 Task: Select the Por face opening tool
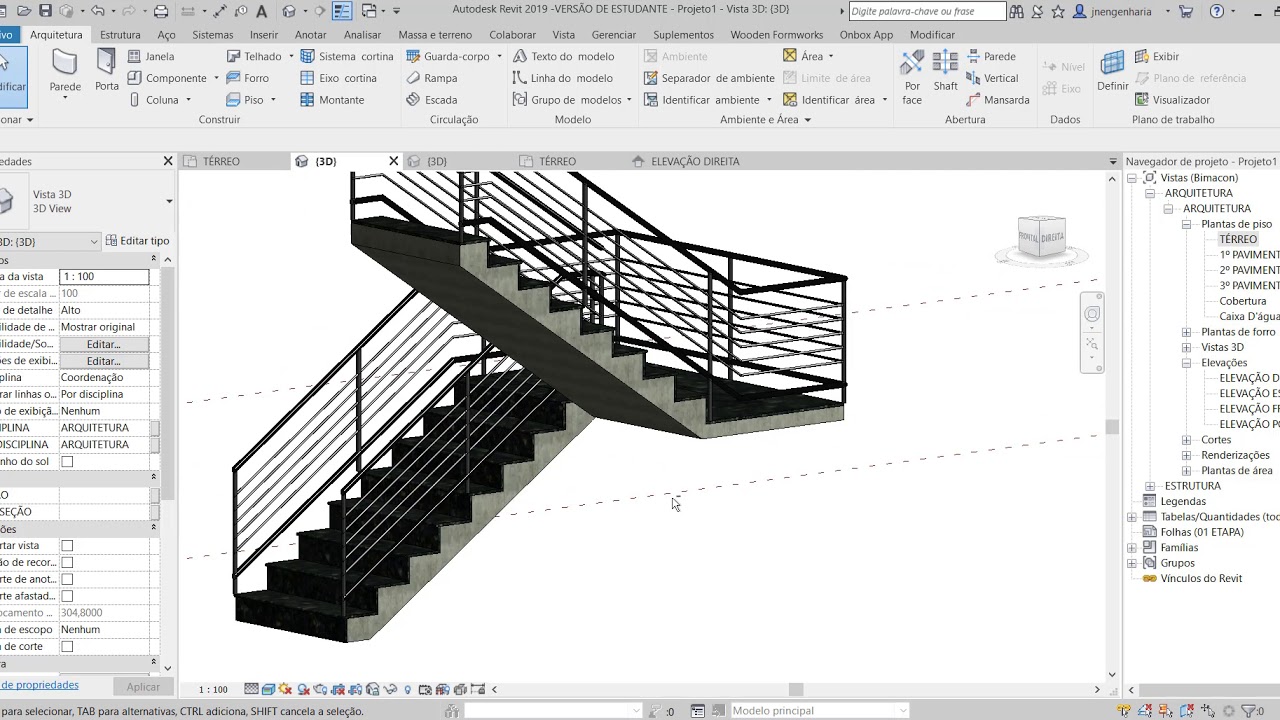tap(912, 78)
